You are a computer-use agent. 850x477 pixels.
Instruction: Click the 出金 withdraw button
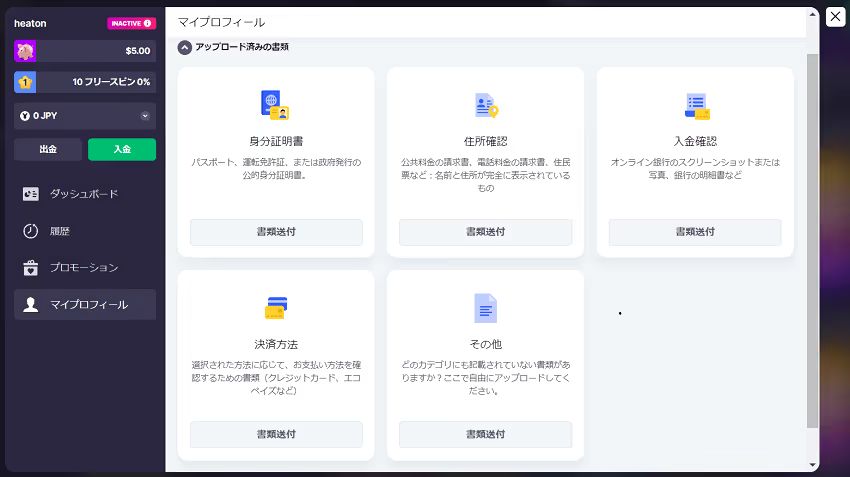[48, 150]
